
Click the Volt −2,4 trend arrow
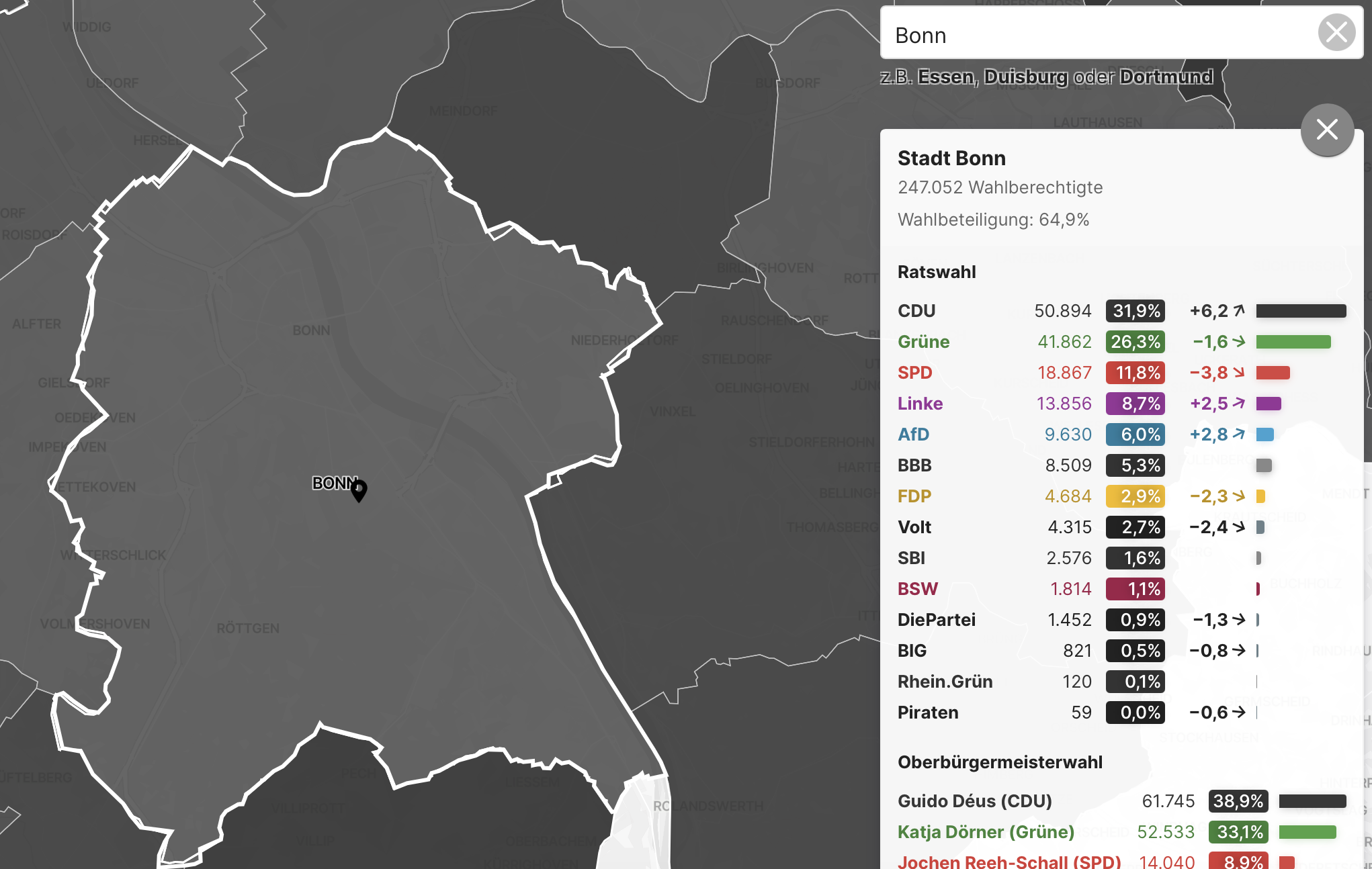[x=1239, y=527]
